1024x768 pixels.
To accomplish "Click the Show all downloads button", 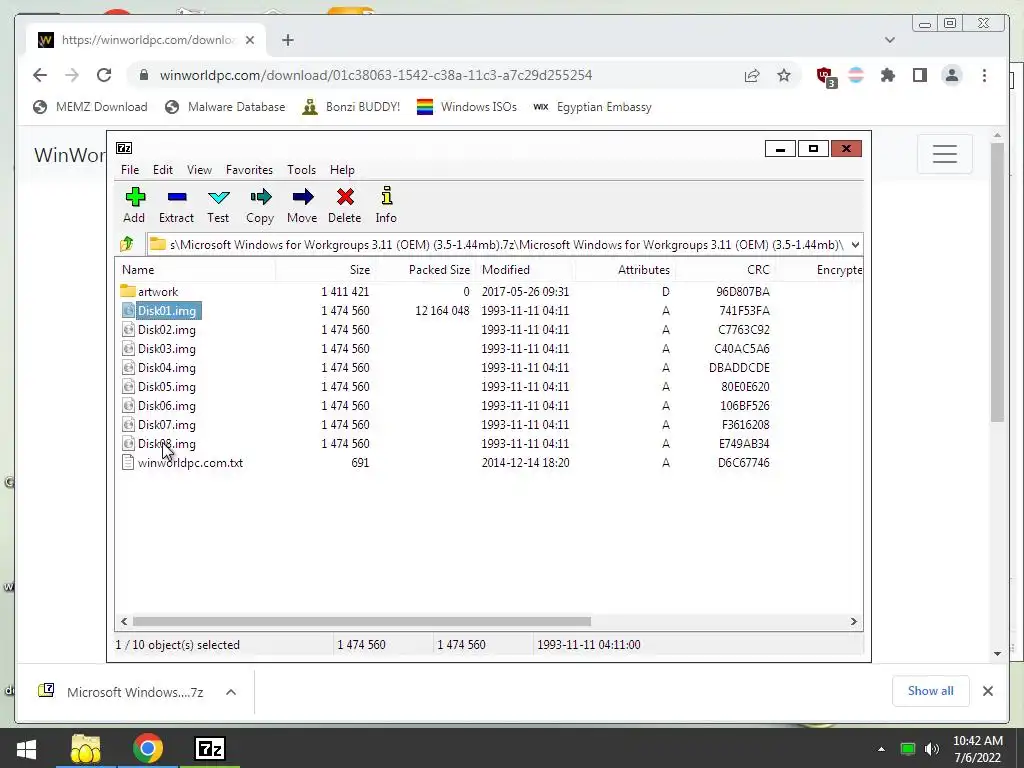I will coord(930,691).
